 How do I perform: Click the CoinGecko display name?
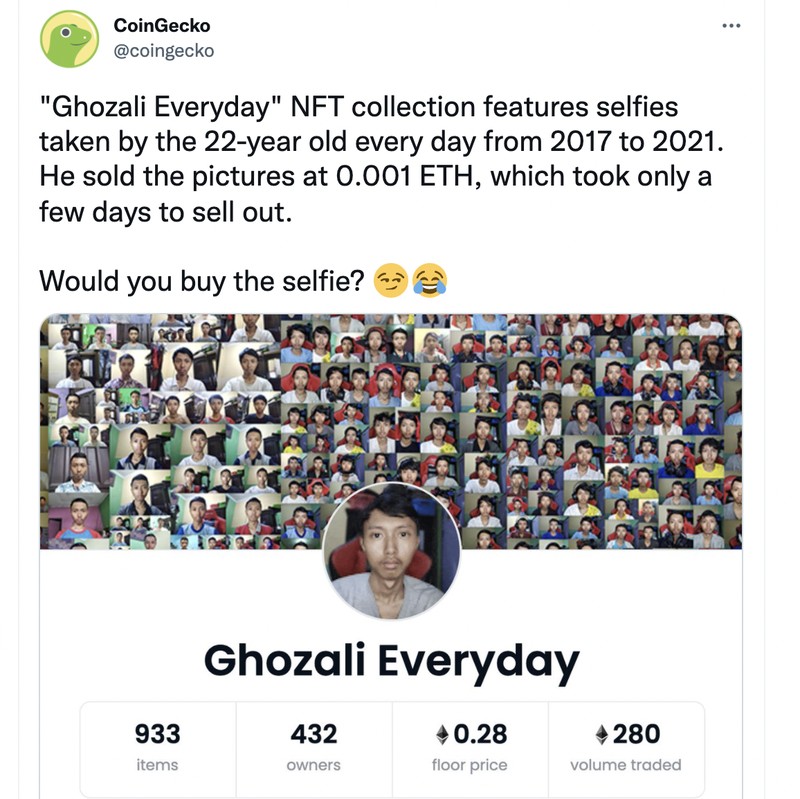pos(162,24)
